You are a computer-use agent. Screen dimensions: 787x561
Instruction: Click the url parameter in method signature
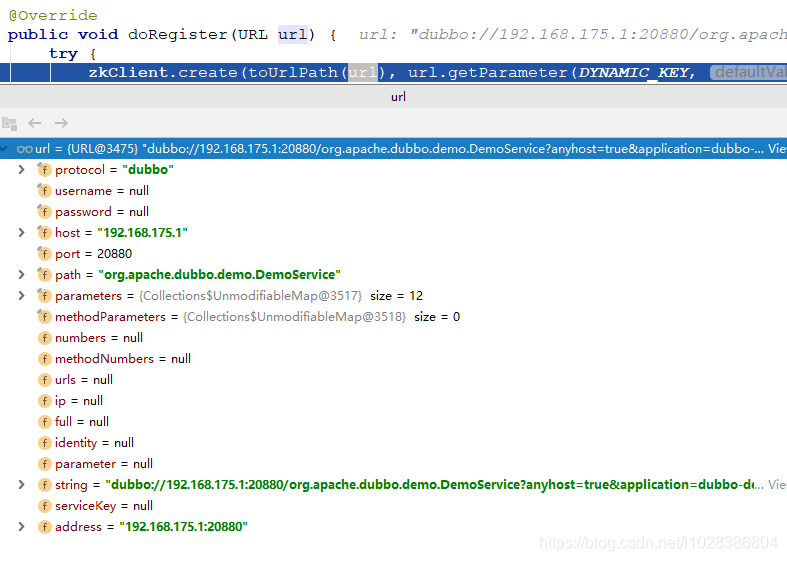tap(293, 35)
